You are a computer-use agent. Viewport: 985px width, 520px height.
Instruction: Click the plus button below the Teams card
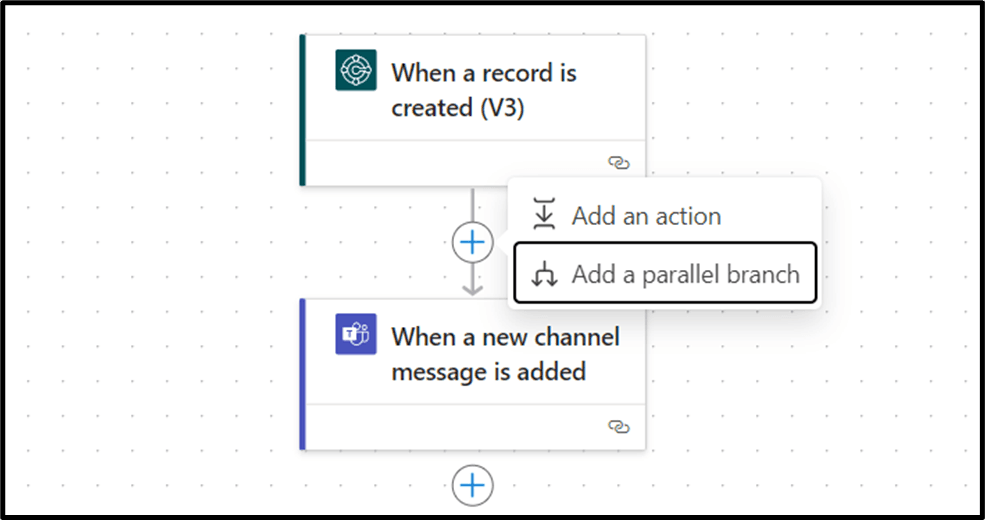coord(472,486)
